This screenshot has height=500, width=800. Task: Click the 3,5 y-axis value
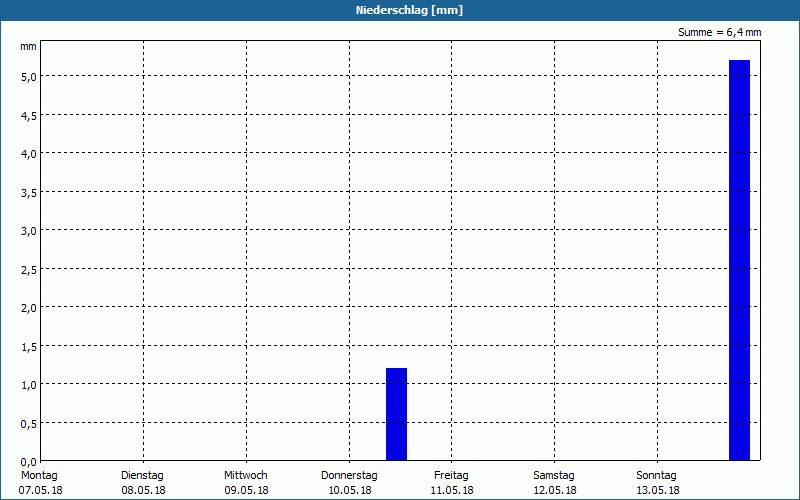coord(29,193)
